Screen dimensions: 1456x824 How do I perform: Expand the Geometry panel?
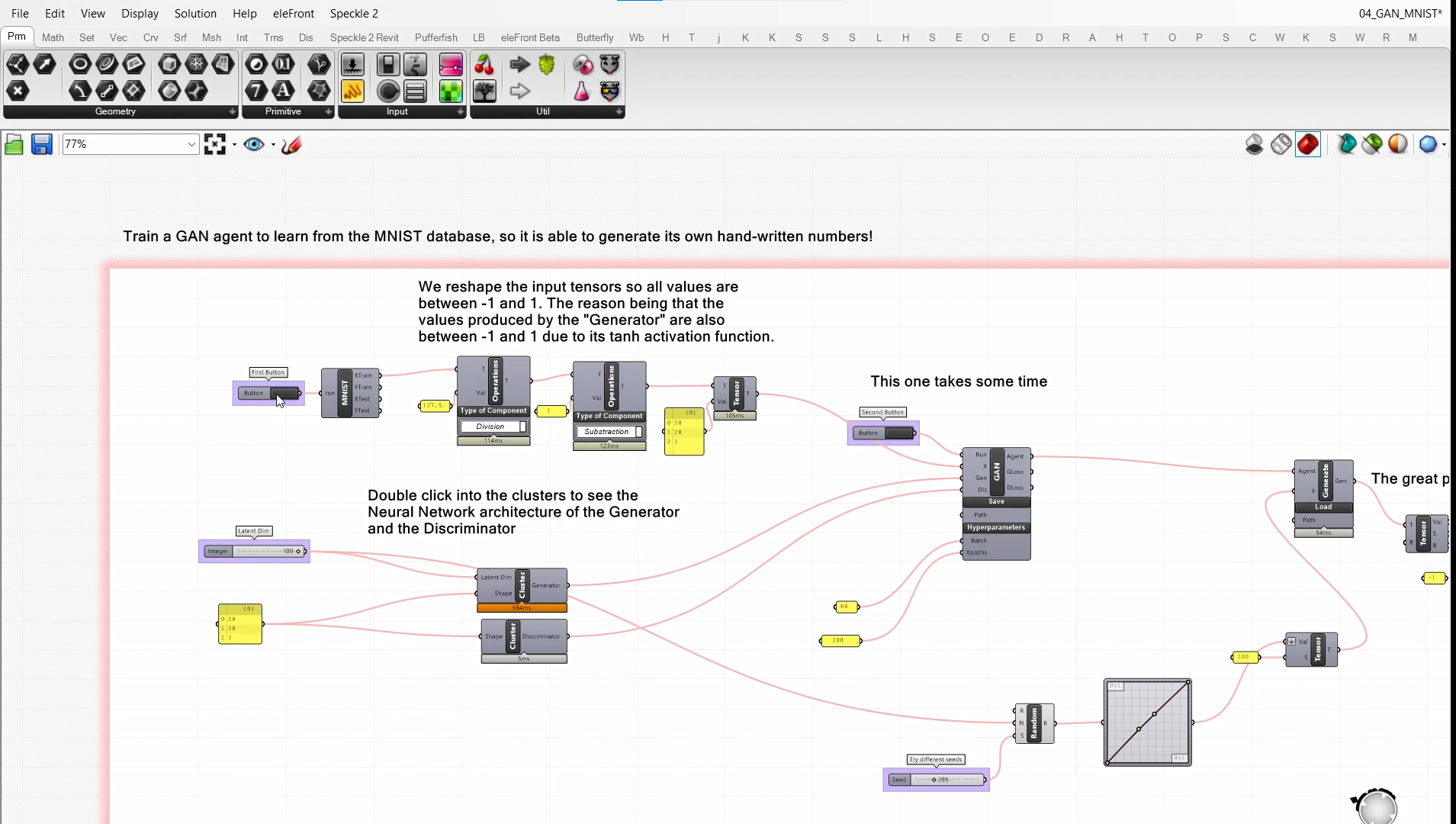point(232,111)
